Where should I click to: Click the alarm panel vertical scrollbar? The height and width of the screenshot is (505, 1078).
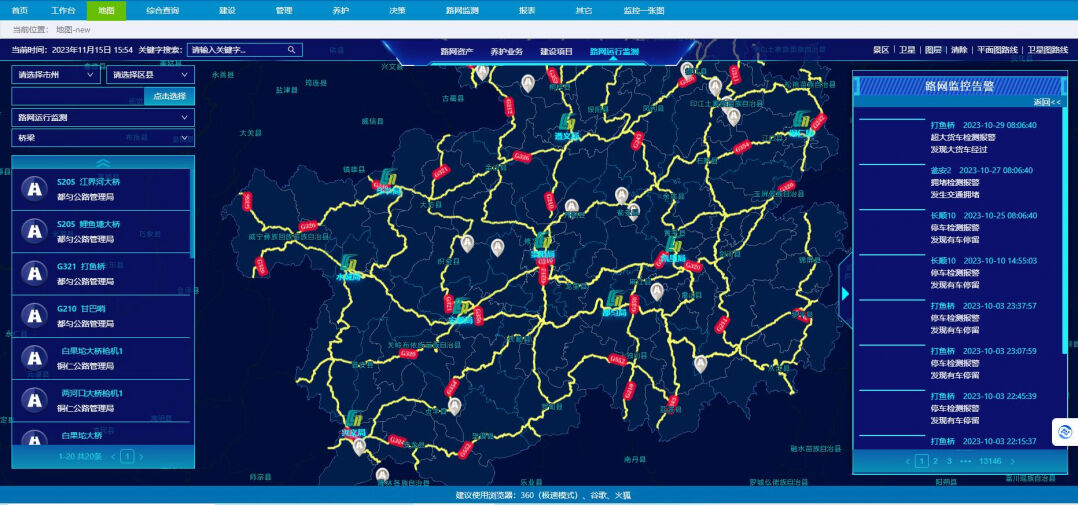tap(1066, 230)
